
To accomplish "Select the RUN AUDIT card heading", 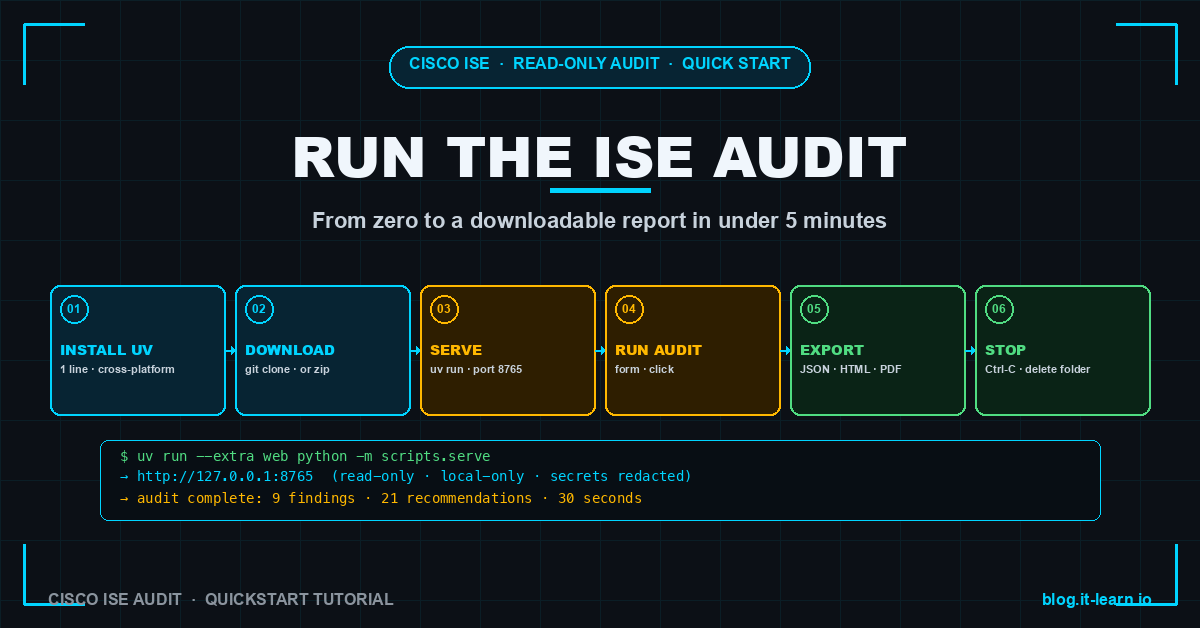I will pos(658,350).
